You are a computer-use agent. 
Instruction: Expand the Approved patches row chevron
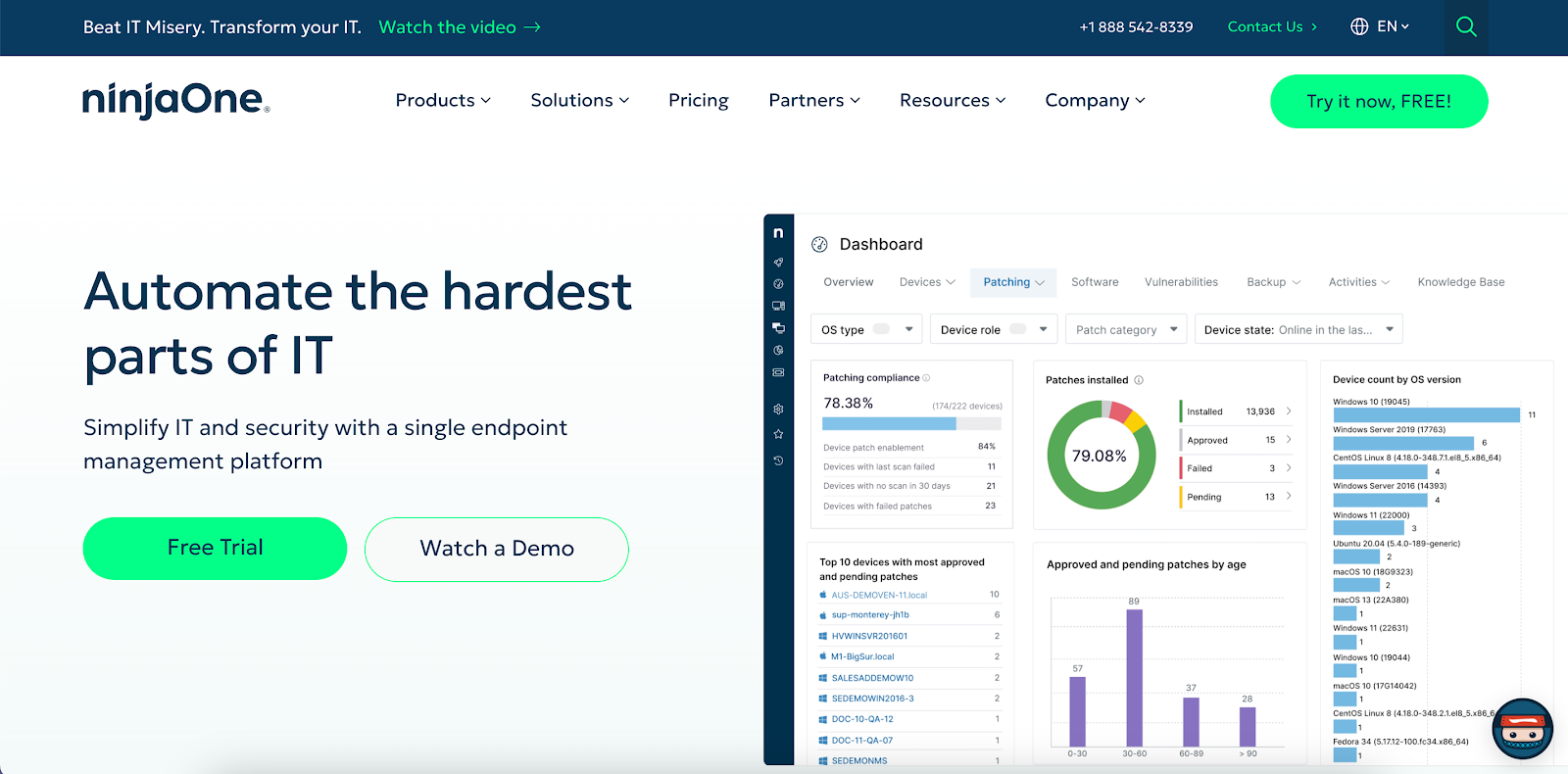(1289, 440)
